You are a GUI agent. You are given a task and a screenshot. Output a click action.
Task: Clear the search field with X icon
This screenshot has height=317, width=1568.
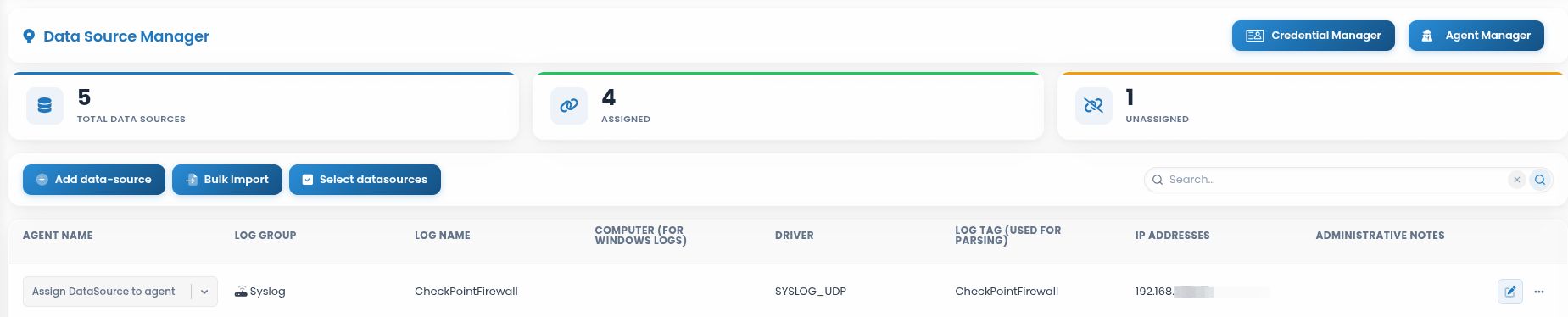[1517, 180]
